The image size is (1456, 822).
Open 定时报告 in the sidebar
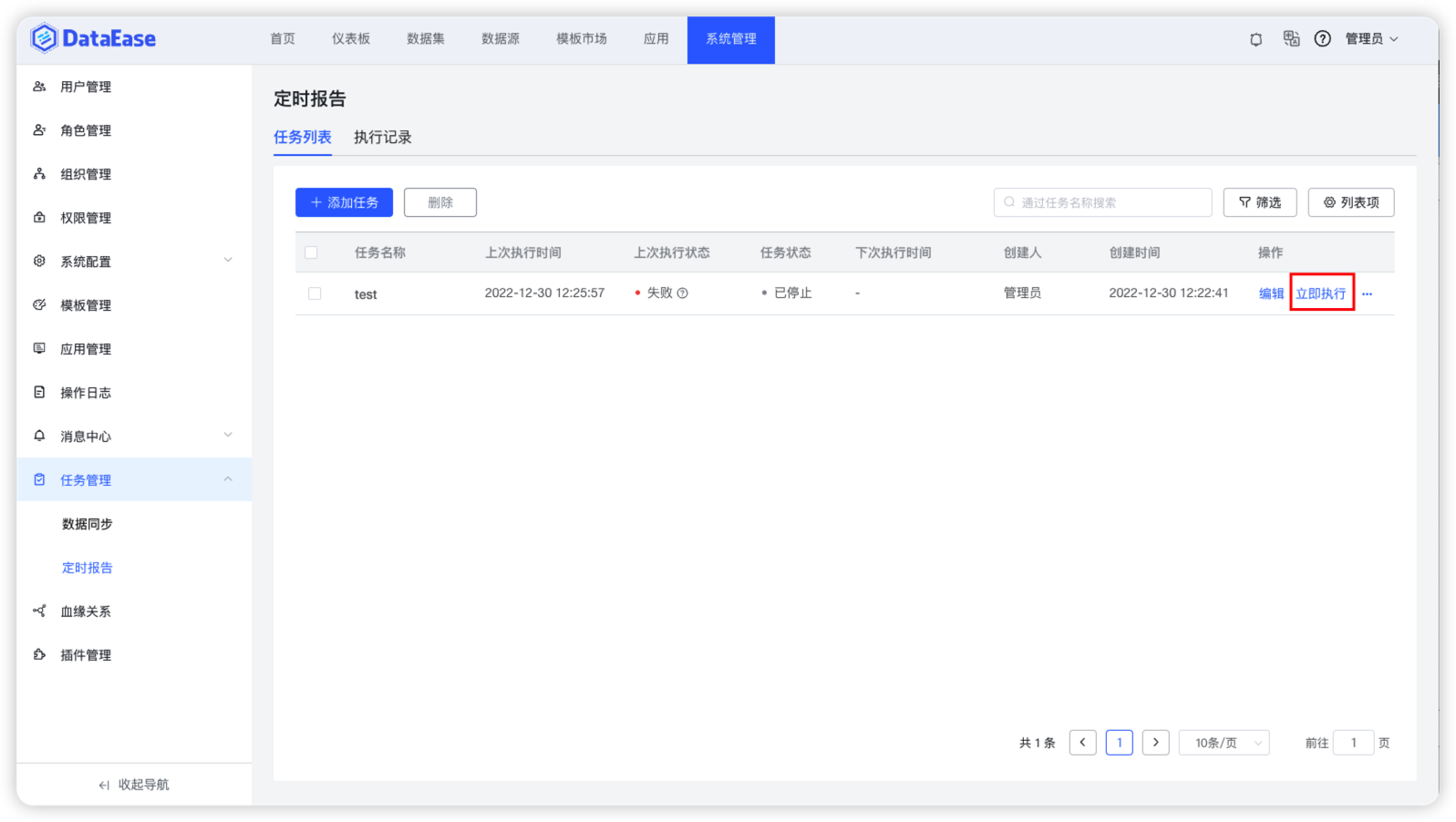pyautogui.click(x=88, y=568)
